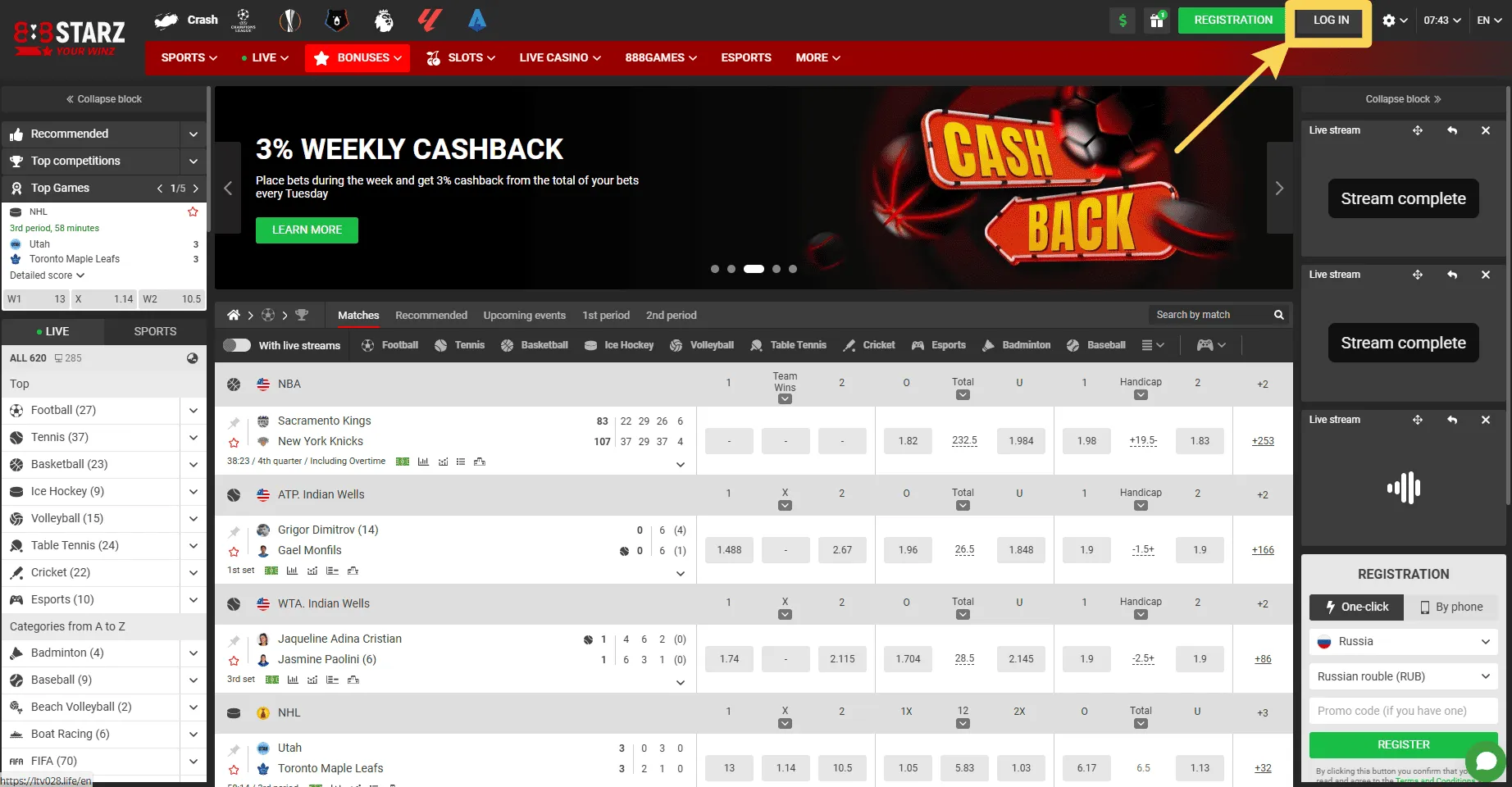Favorite the Grigor Dimitrov match star
Screen dimensions: 1512x787
tap(234, 552)
